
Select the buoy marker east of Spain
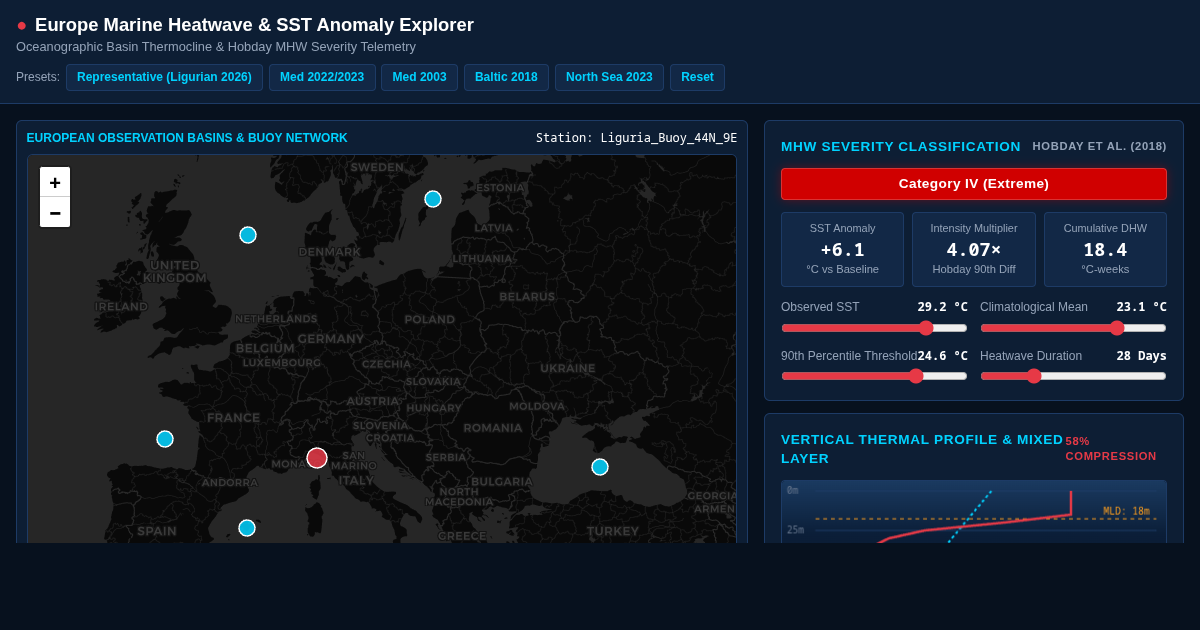pos(247,528)
